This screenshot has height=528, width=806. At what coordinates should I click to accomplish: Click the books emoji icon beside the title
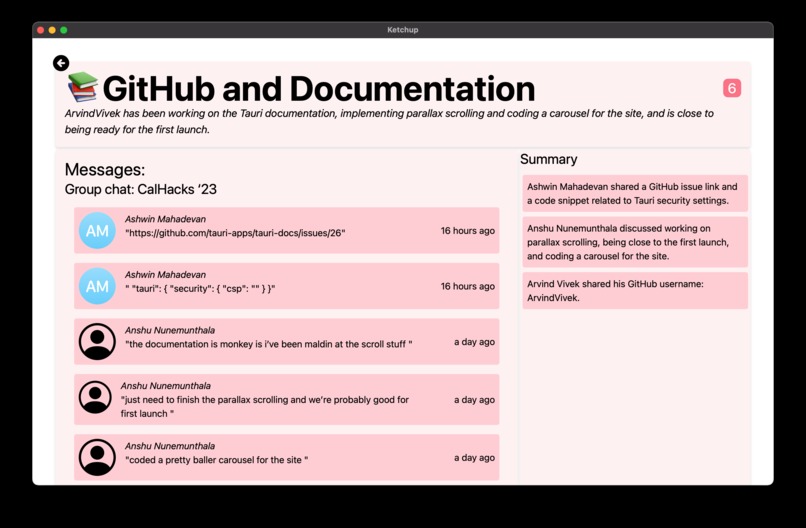click(x=83, y=87)
